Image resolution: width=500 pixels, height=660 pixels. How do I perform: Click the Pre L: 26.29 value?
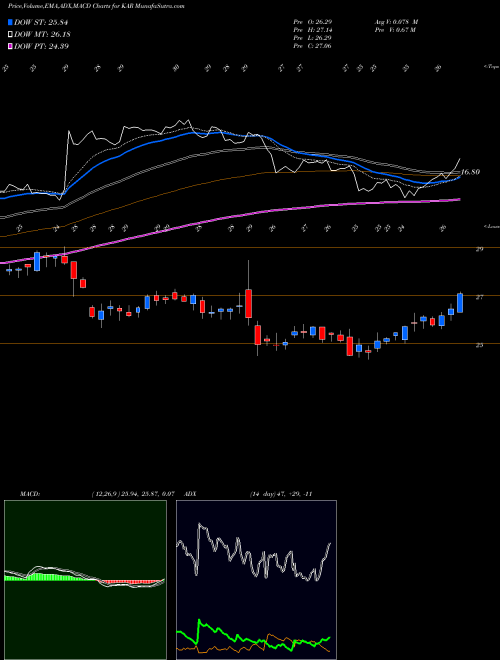313,38
